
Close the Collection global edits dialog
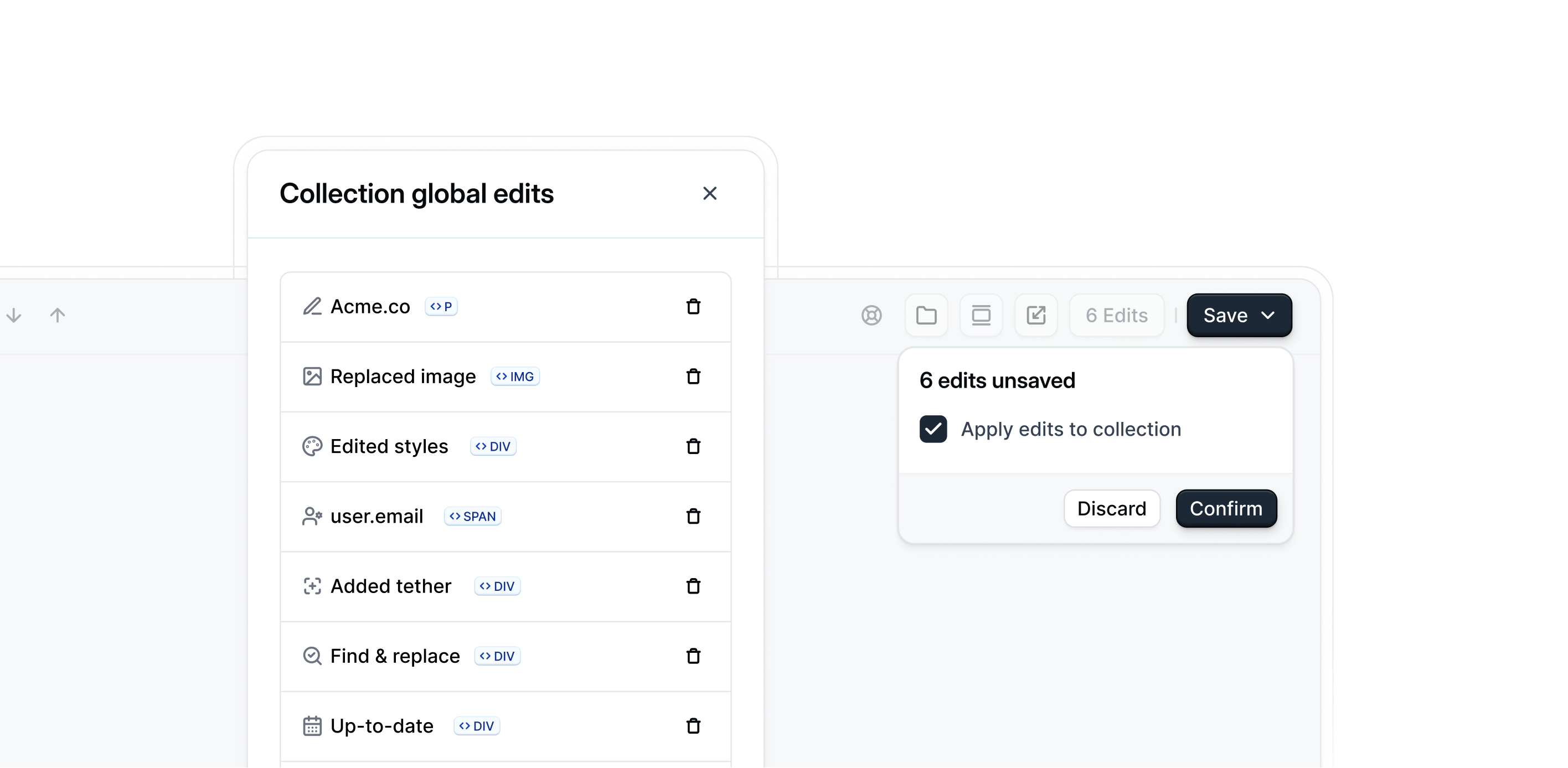pyautogui.click(x=709, y=193)
